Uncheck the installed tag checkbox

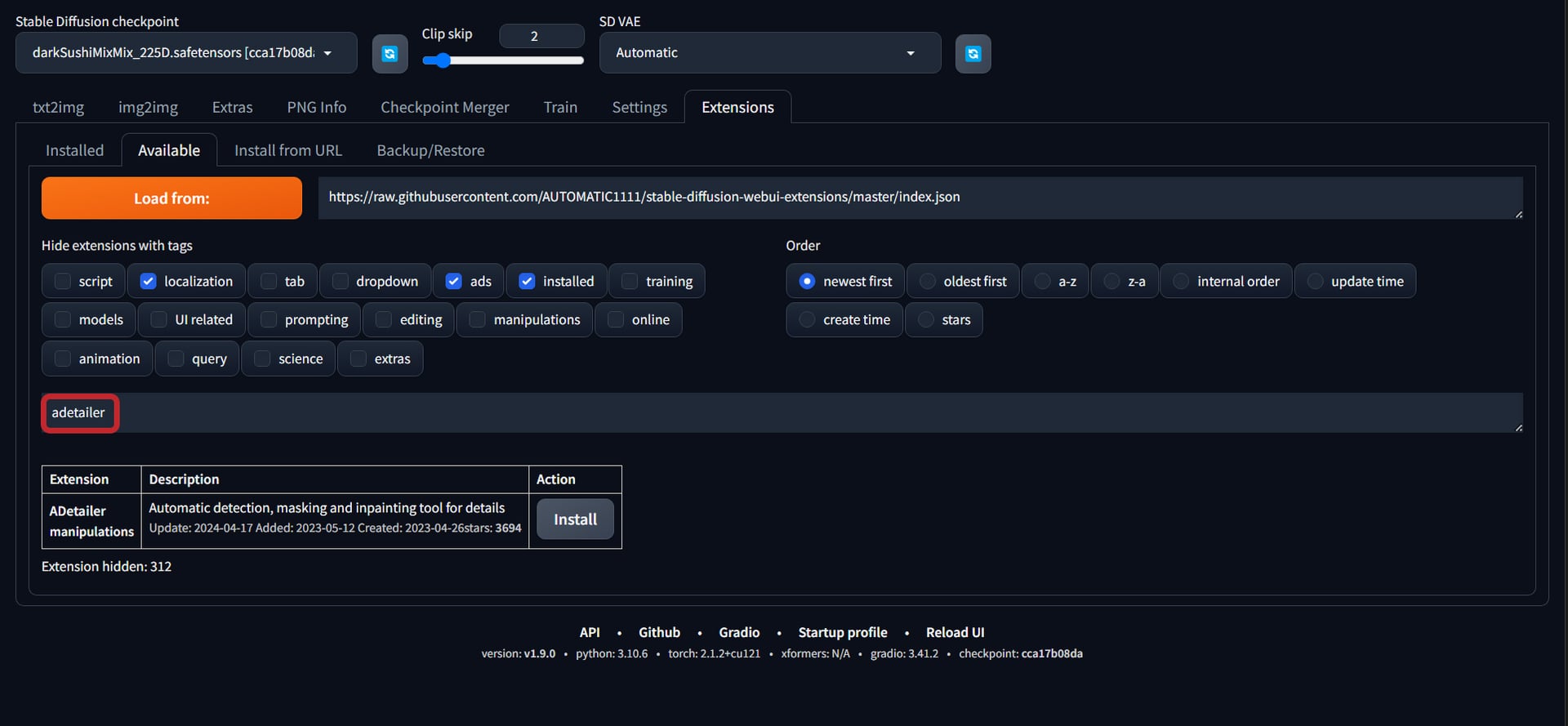coord(527,281)
